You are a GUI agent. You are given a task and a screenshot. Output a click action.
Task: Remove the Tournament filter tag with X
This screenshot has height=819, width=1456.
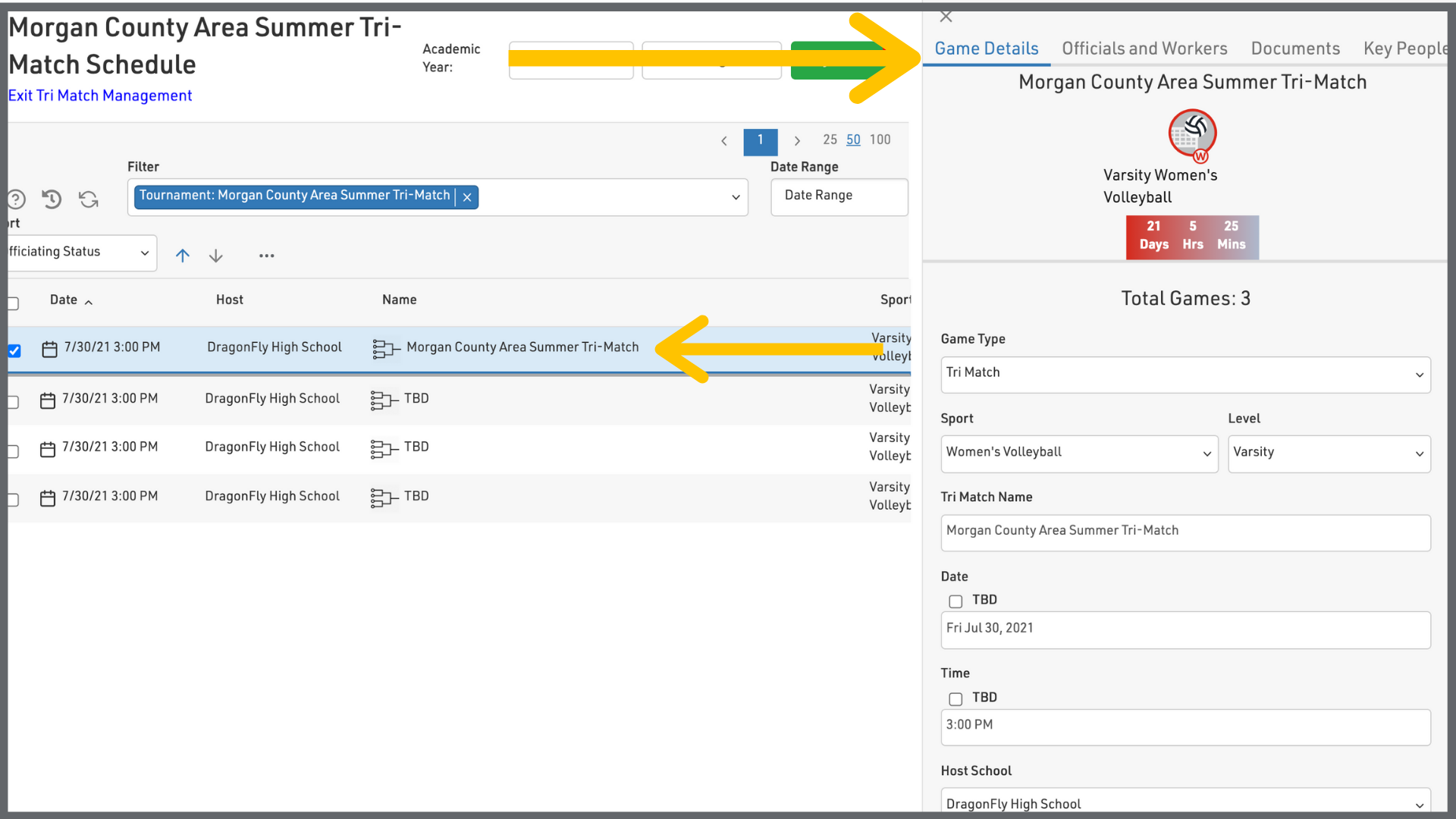pos(467,197)
